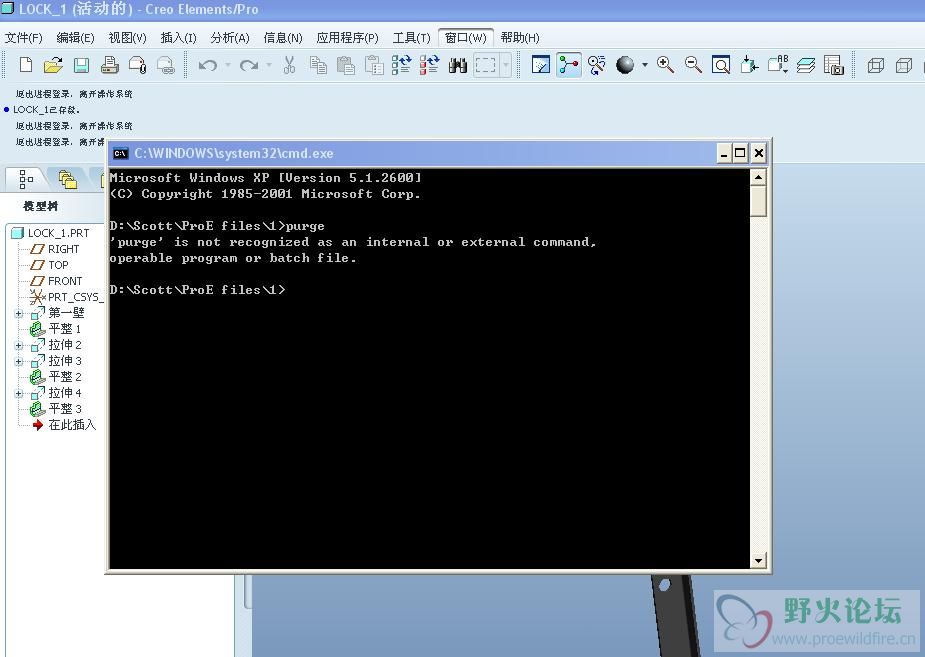Open the 视图(V) menu
Viewport: 925px width, 657px height.
[x=127, y=38]
